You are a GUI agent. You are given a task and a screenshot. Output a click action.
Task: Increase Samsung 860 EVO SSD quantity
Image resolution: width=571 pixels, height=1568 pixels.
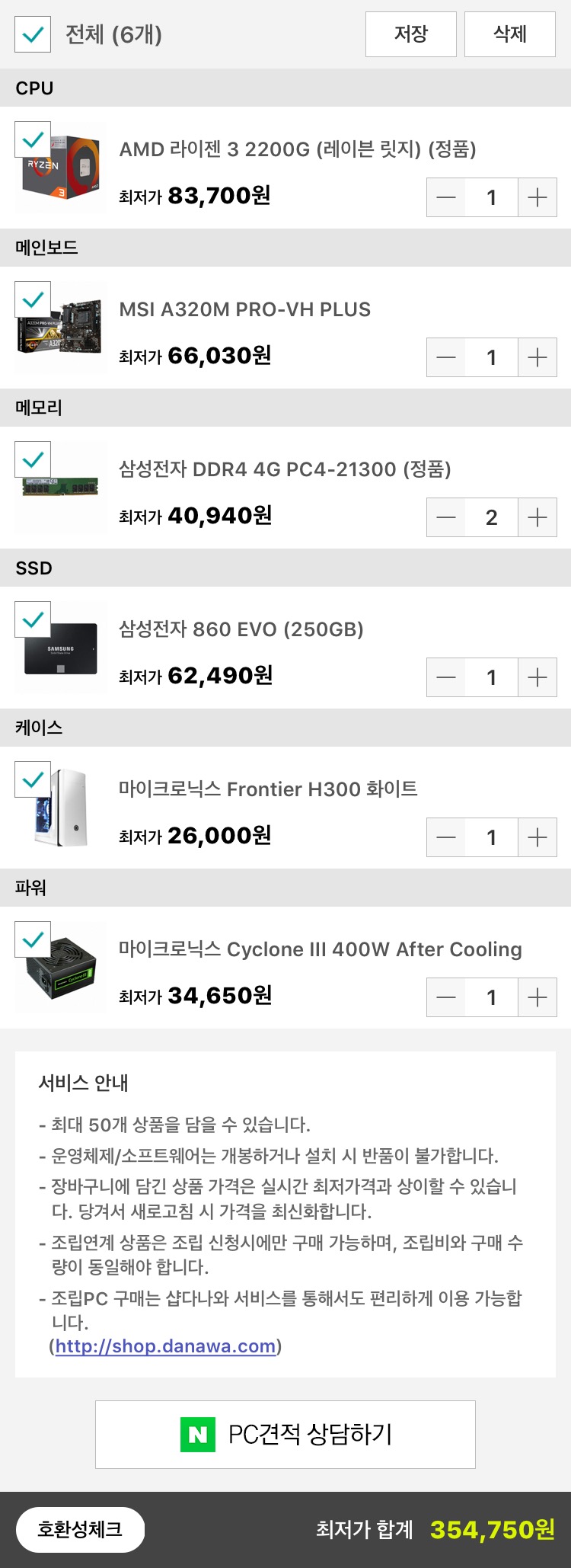click(x=538, y=677)
